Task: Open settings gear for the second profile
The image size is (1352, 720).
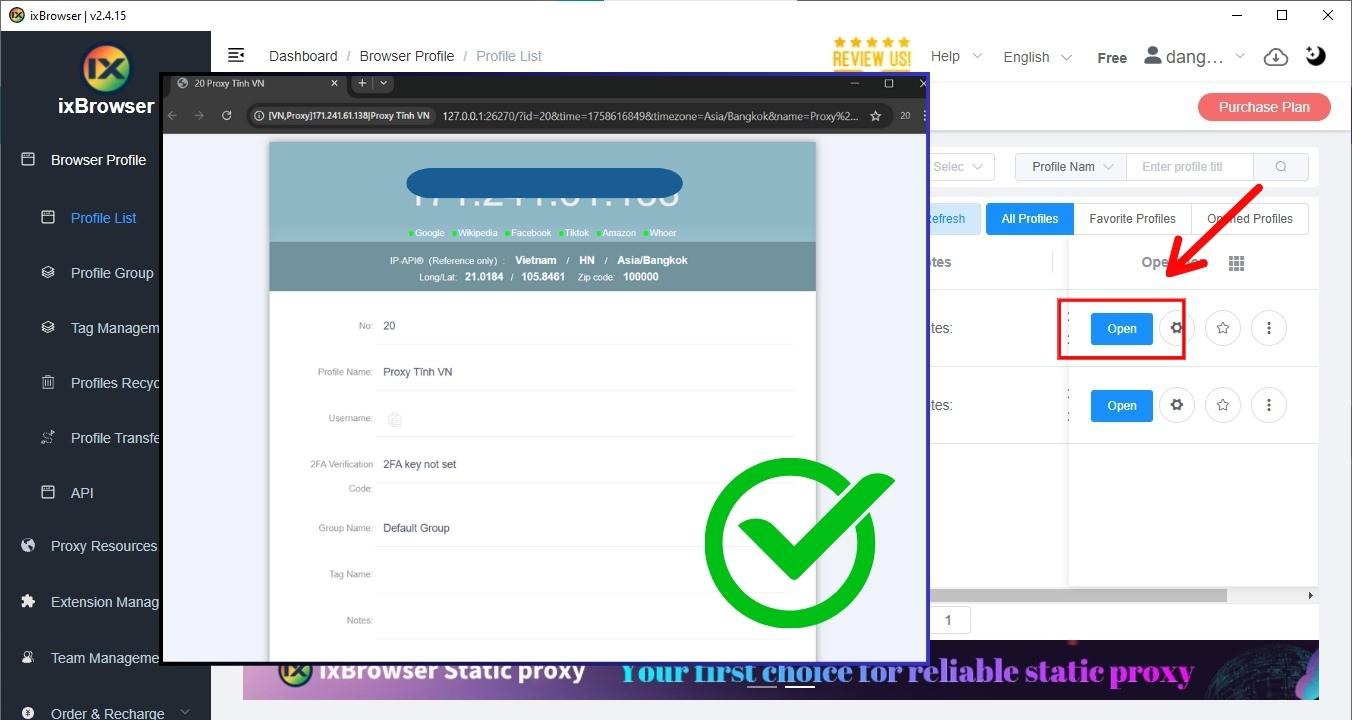Action: [1177, 405]
